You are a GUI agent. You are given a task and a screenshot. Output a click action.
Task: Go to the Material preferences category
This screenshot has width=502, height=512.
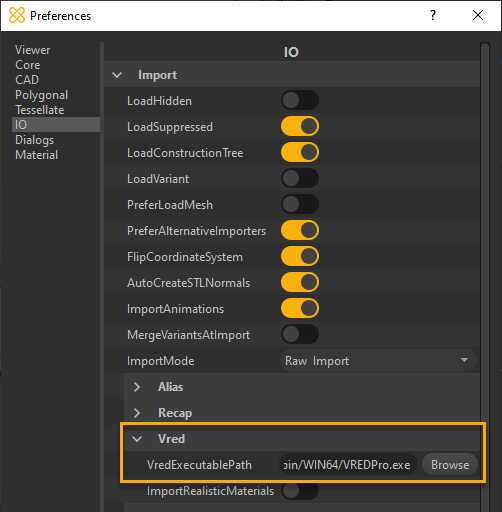pos(37,155)
